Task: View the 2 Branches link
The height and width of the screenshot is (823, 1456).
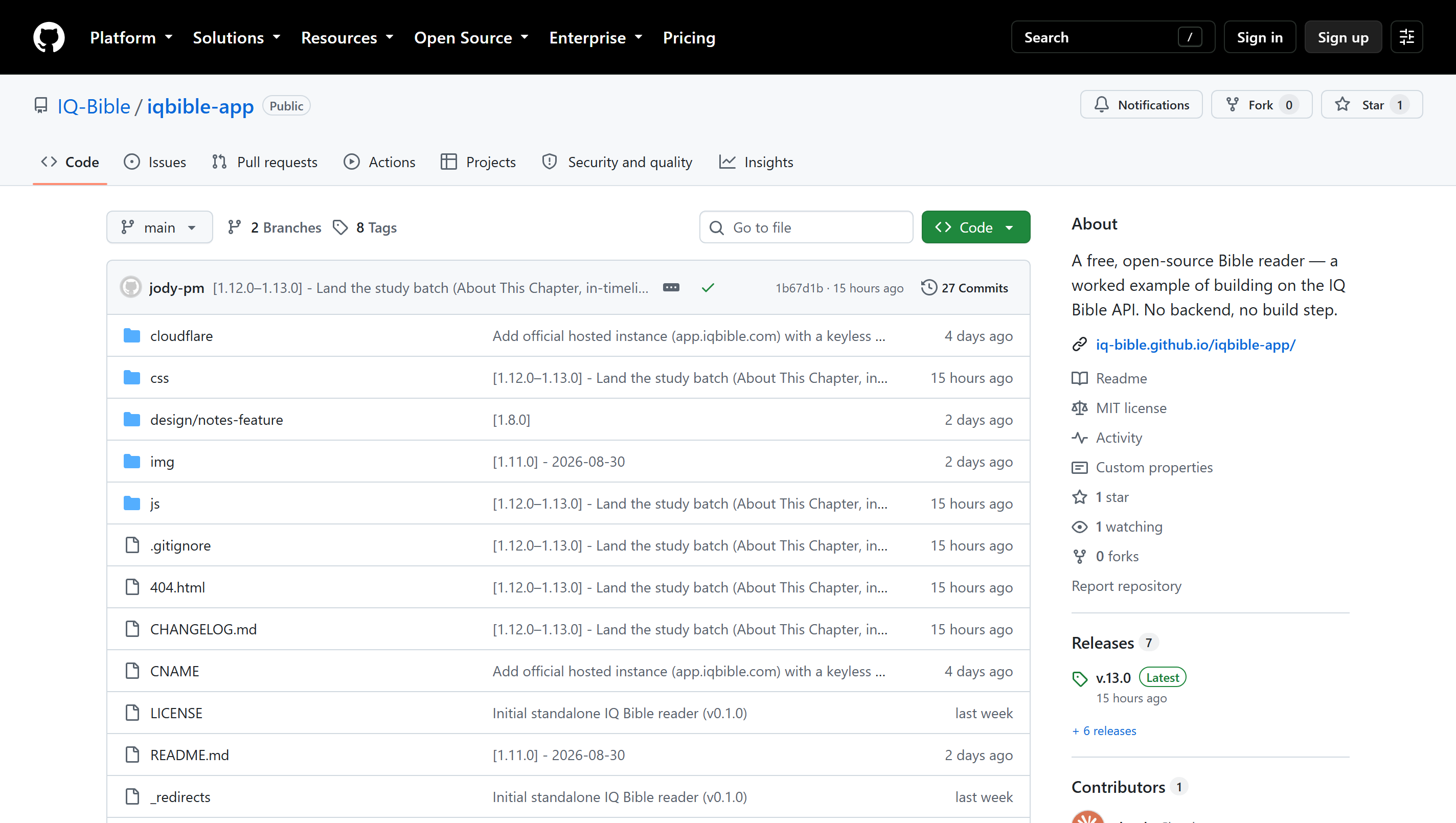Action: (274, 227)
